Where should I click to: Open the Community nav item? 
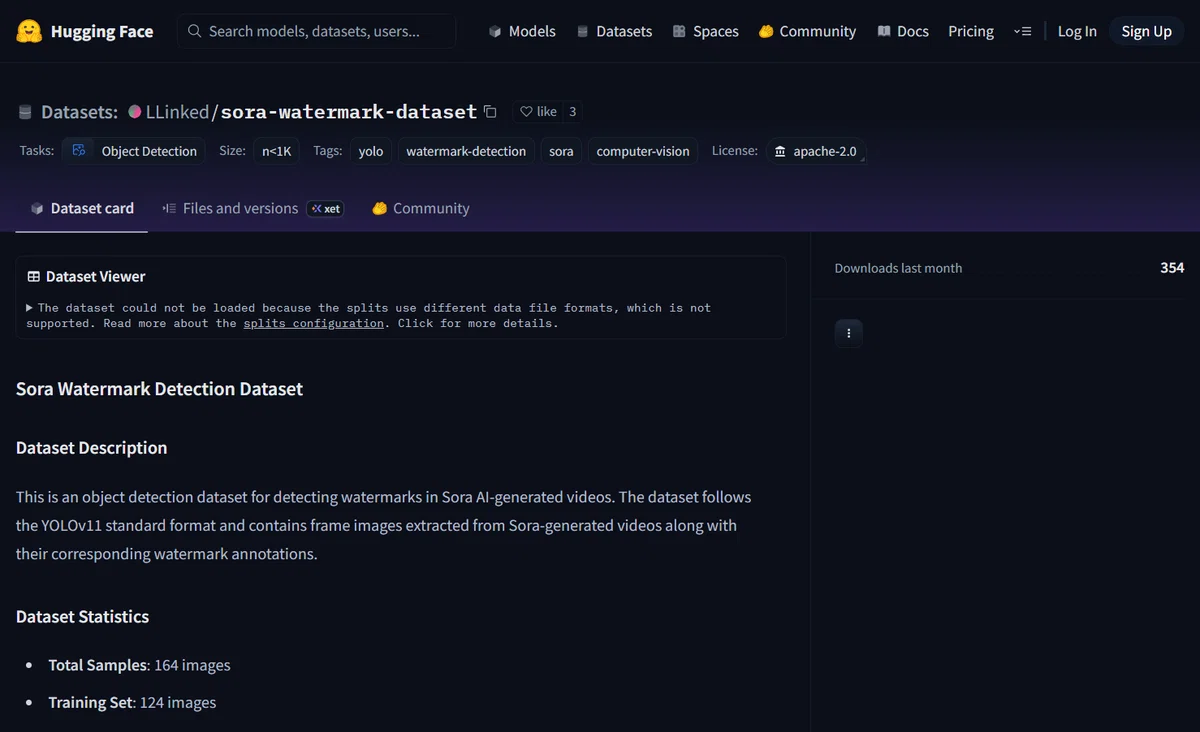click(x=807, y=31)
